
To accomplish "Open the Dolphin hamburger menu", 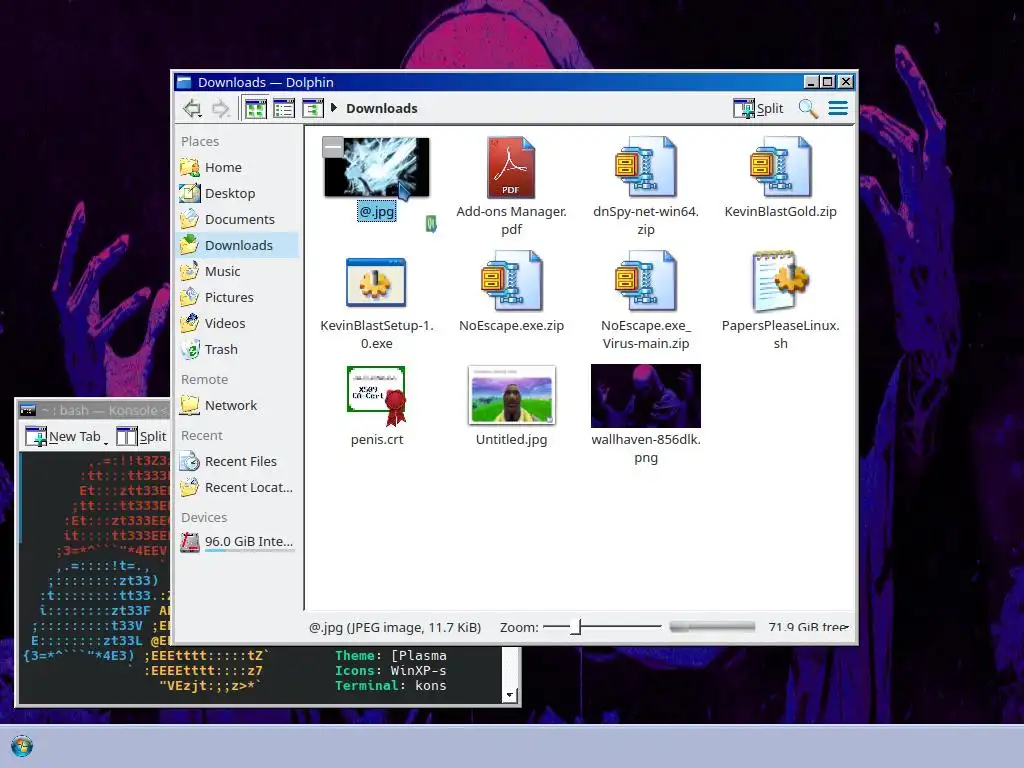I will 838,108.
